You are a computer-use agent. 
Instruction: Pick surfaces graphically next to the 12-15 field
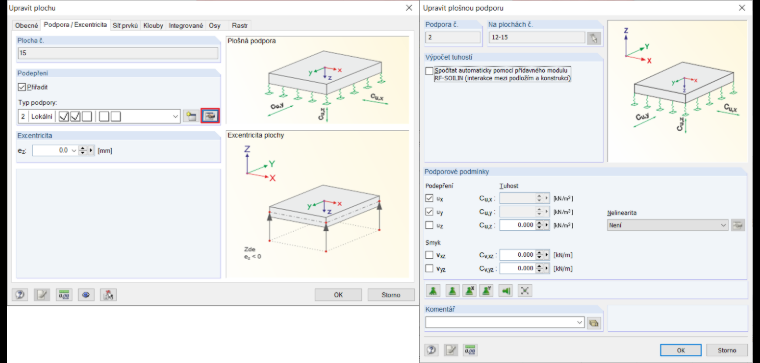tap(594, 38)
